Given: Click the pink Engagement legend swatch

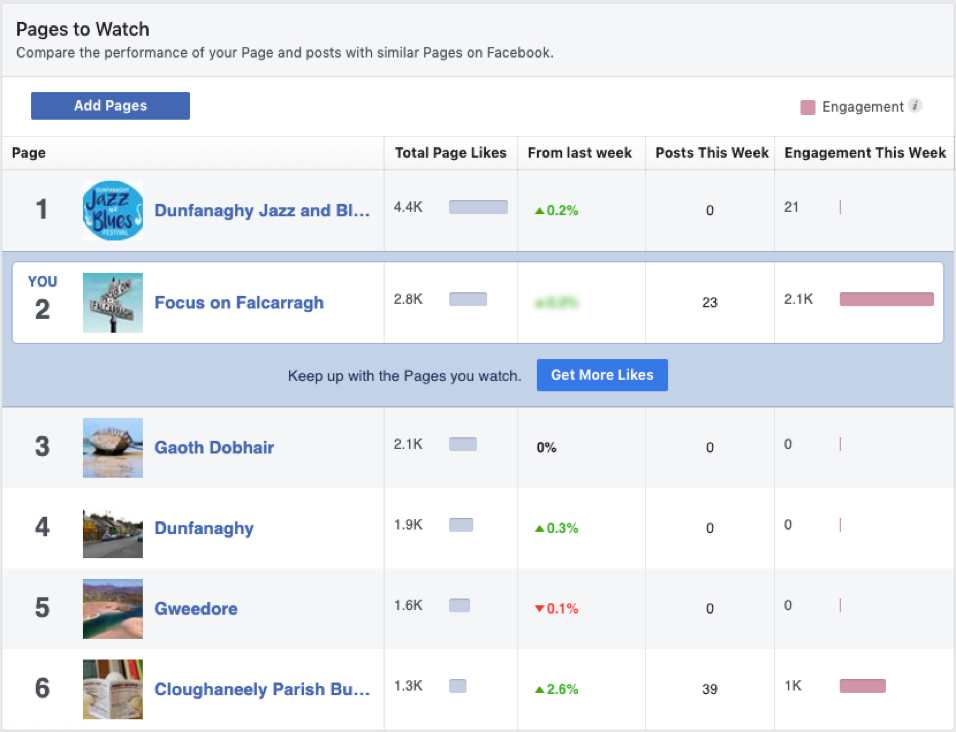Looking at the screenshot, I should click(x=807, y=107).
